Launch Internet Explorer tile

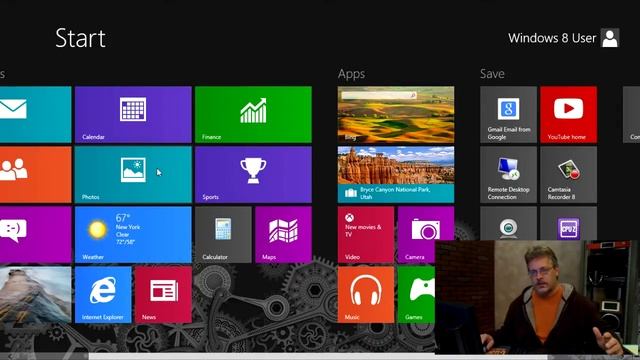[103, 294]
